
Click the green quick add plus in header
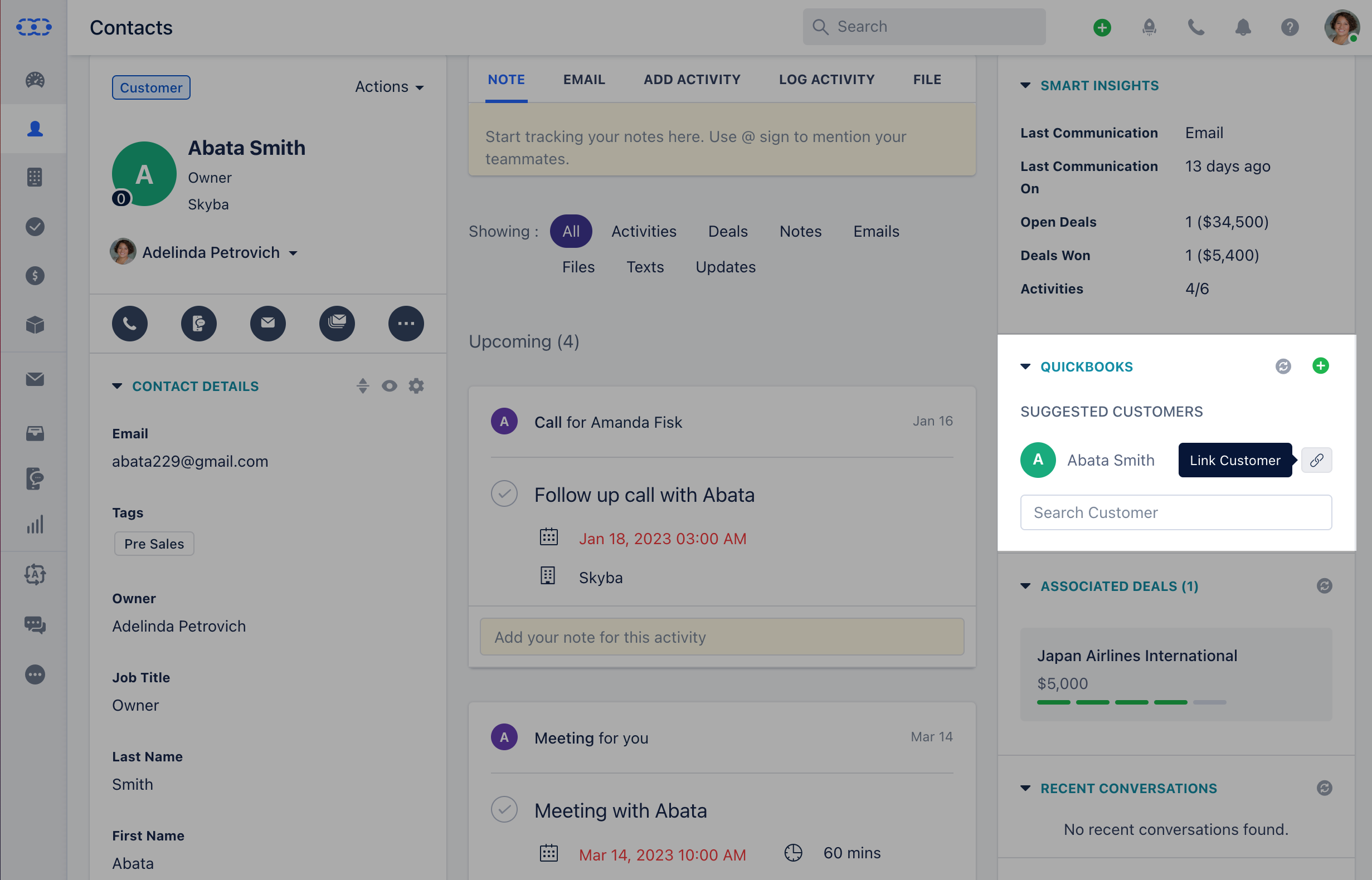tap(1102, 27)
